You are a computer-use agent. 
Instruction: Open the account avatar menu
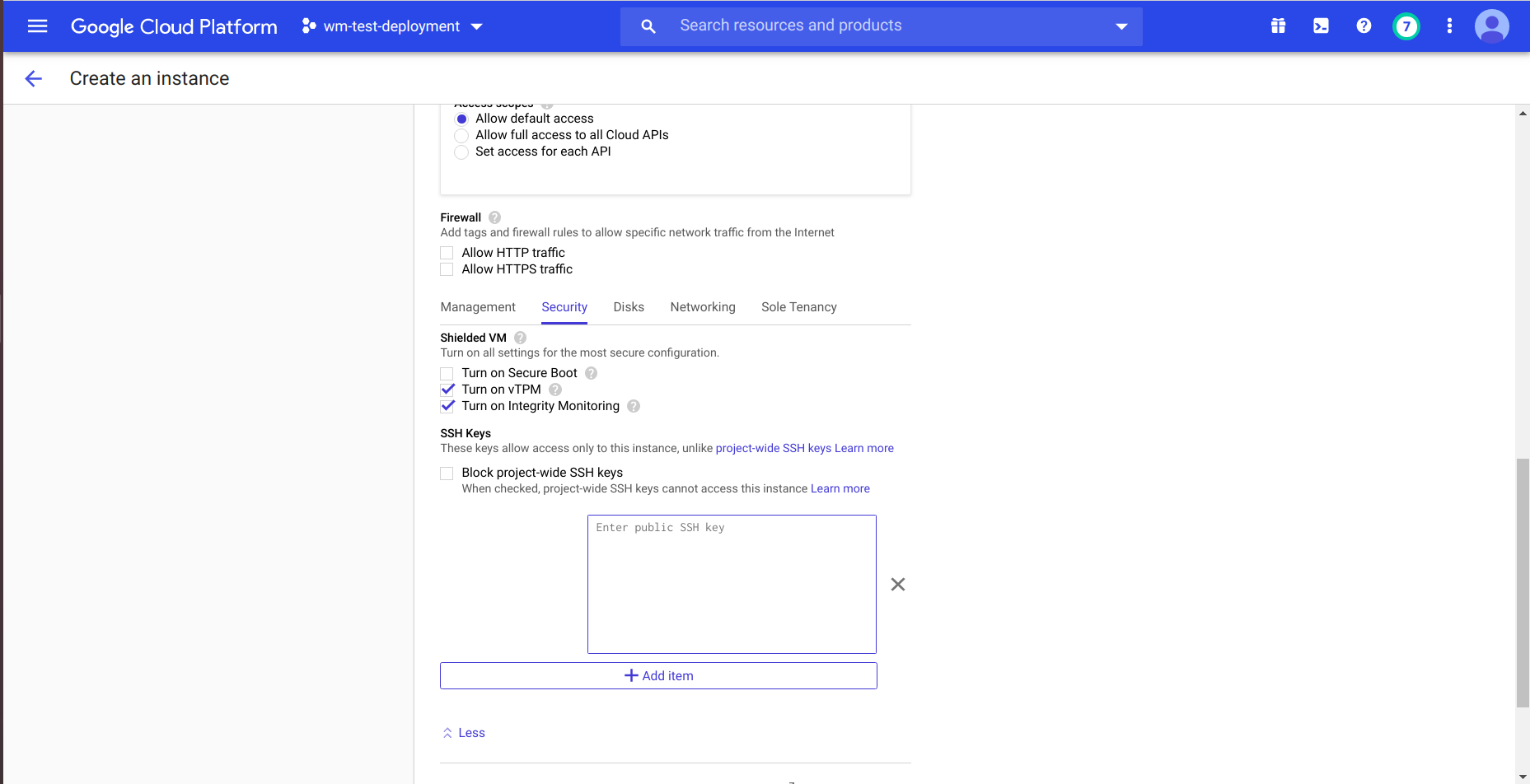tap(1491, 26)
